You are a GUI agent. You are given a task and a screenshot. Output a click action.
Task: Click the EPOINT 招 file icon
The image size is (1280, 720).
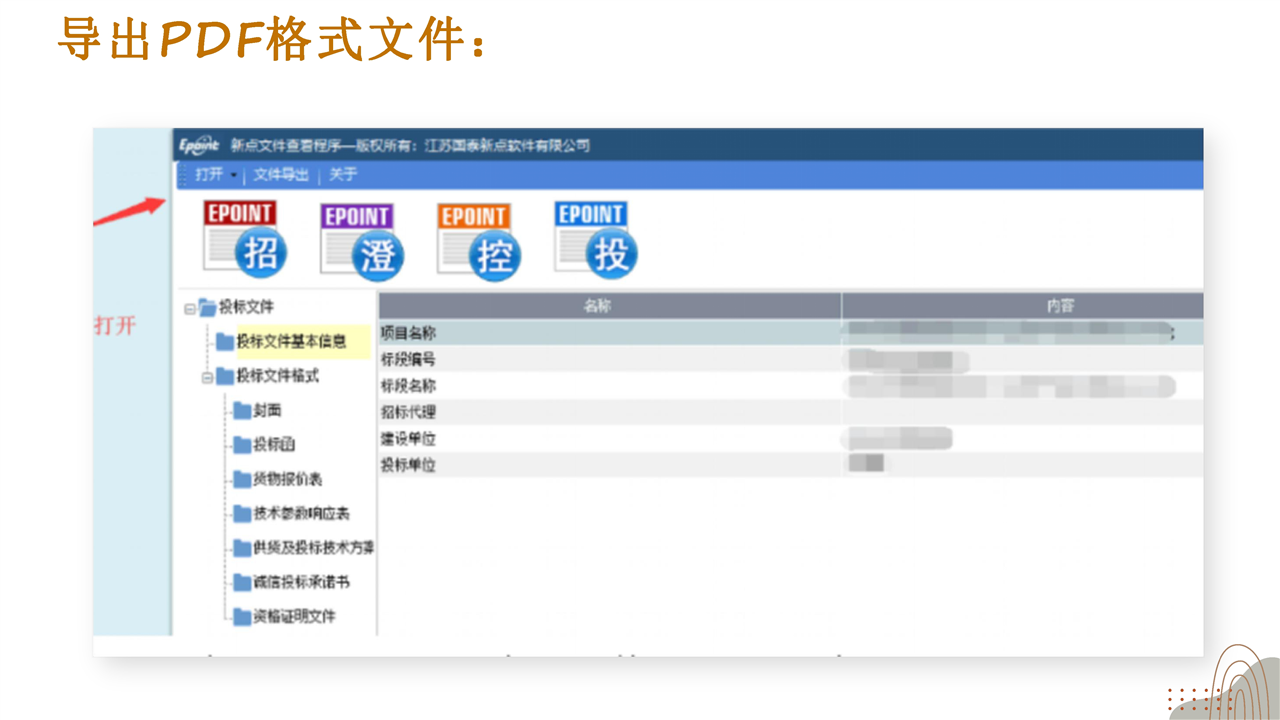tap(245, 239)
